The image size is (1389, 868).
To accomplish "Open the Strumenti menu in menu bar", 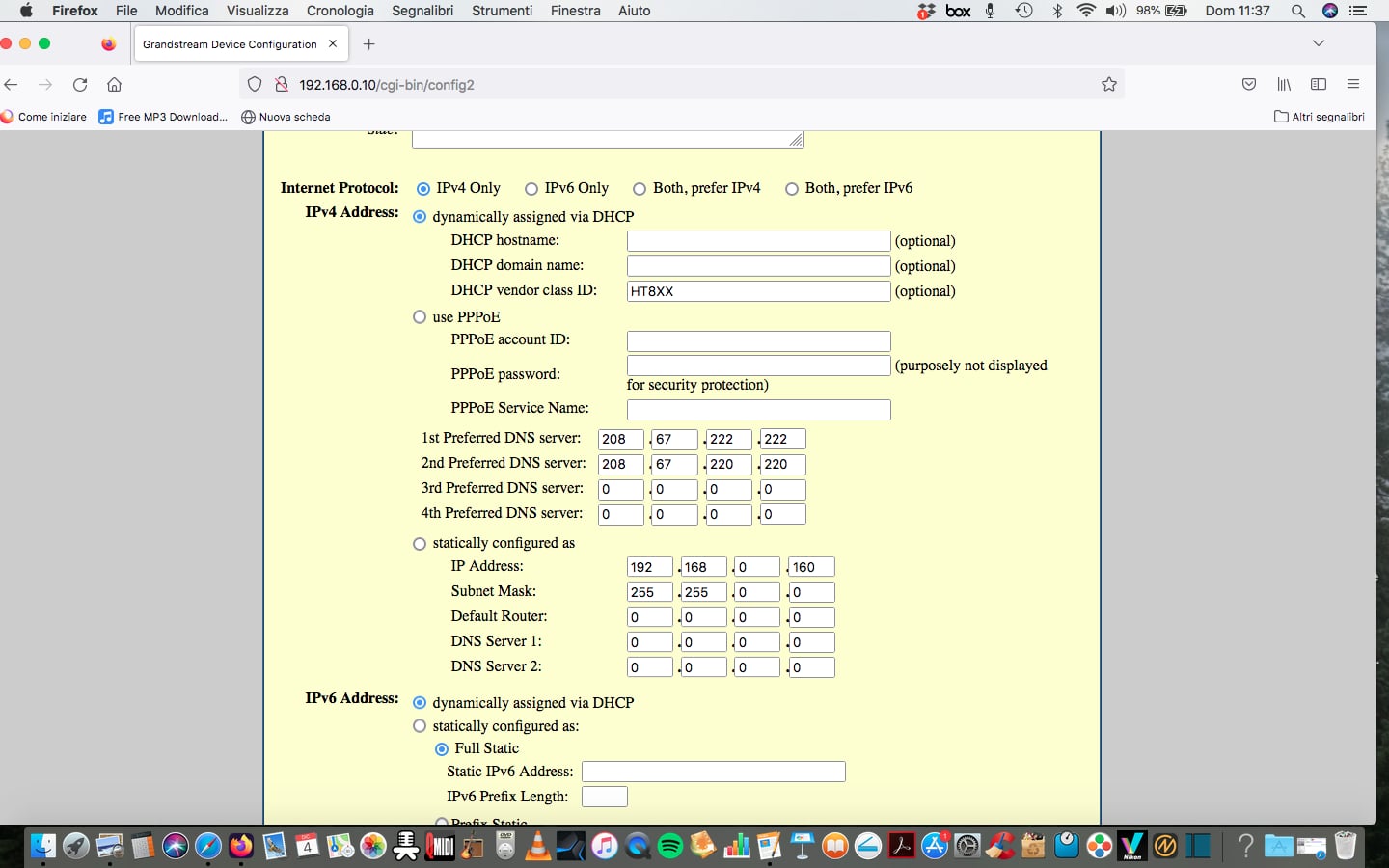I will pyautogui.click(x=502, y=11).
